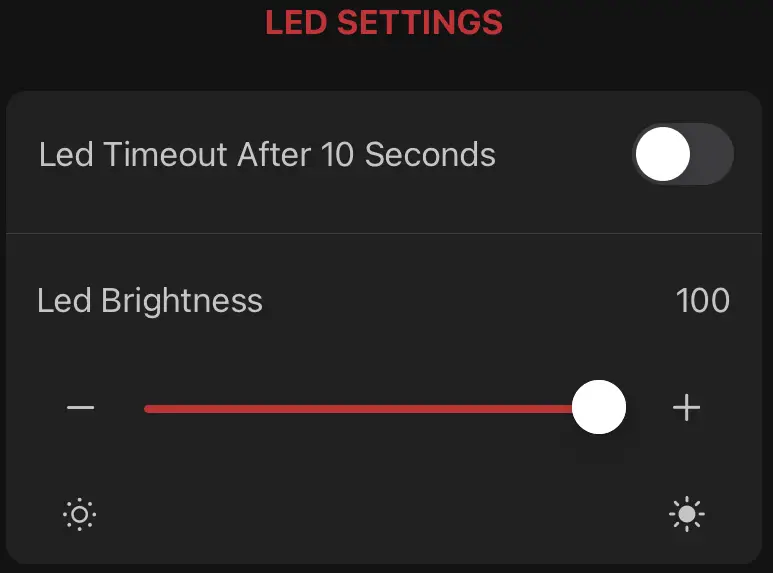Tap the bright sun icon
The image size is (773, 573).
(x=686, y=515)
